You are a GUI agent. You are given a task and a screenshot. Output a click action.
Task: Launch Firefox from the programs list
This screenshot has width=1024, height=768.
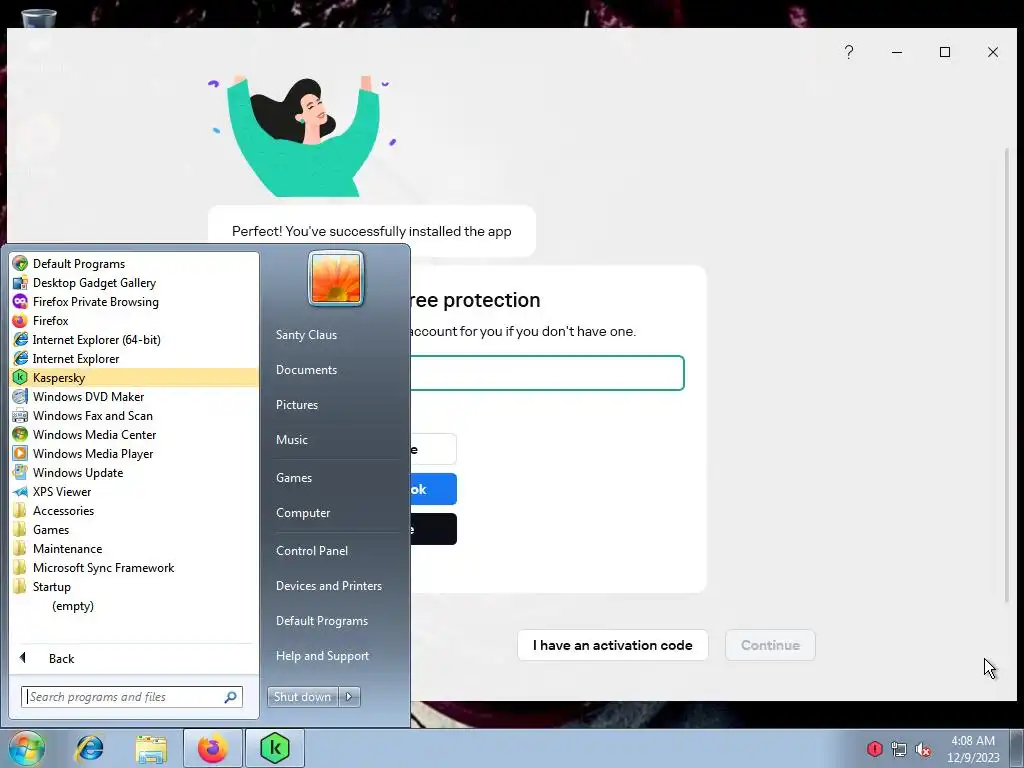click(50, 321)
